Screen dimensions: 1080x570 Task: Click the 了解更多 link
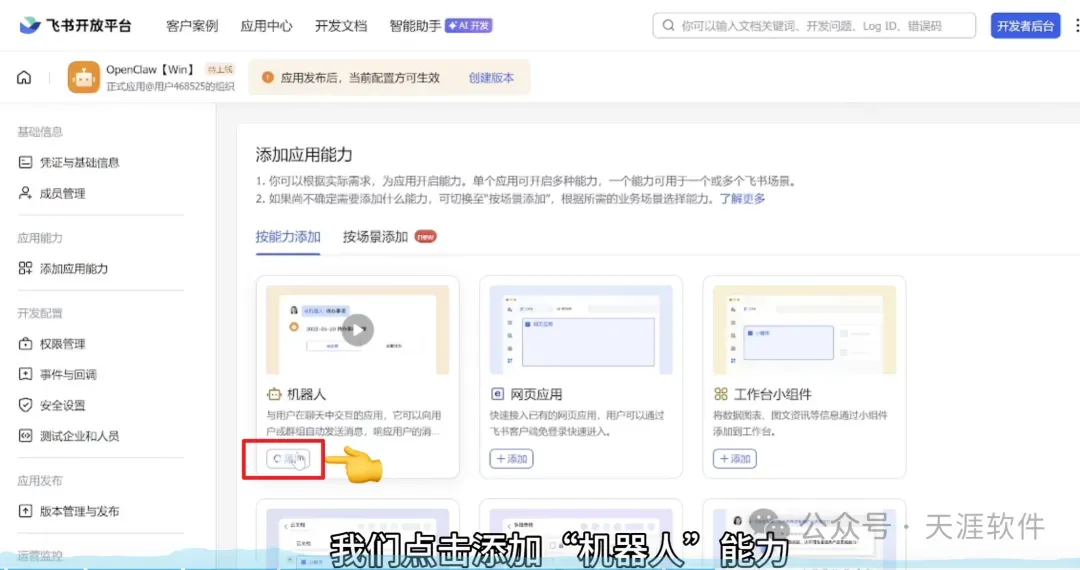click(742, 198)
